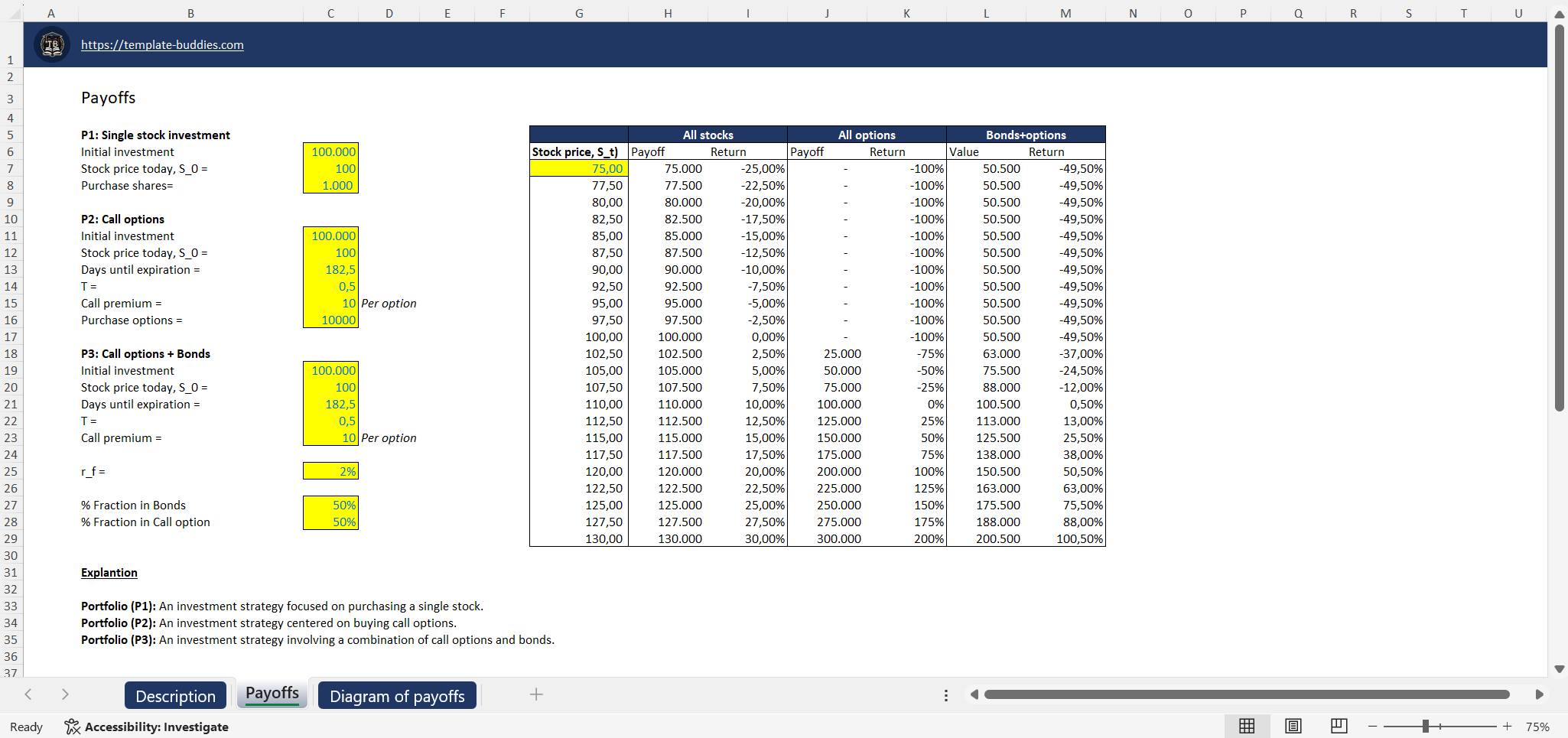1568x738 pixels.
Task: Click the horizontal scrollbar thumb
Action: coord(1247,694)
